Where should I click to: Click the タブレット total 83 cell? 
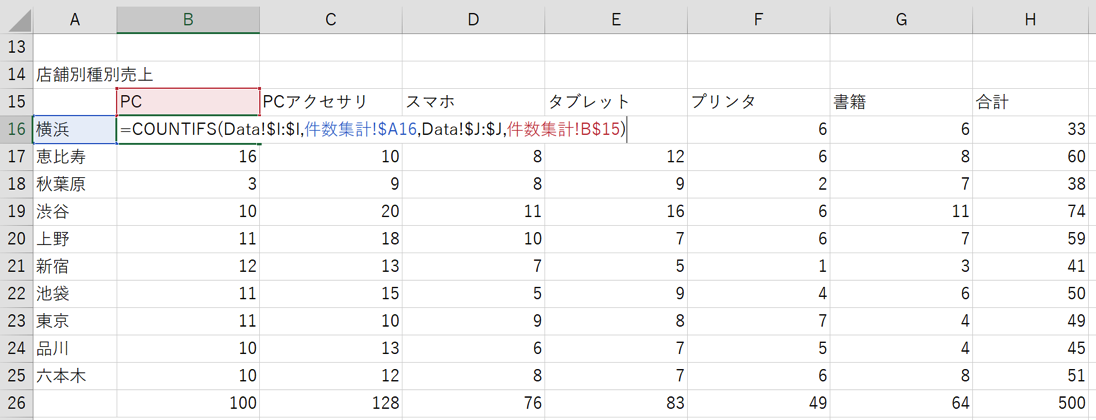[616, 404]
